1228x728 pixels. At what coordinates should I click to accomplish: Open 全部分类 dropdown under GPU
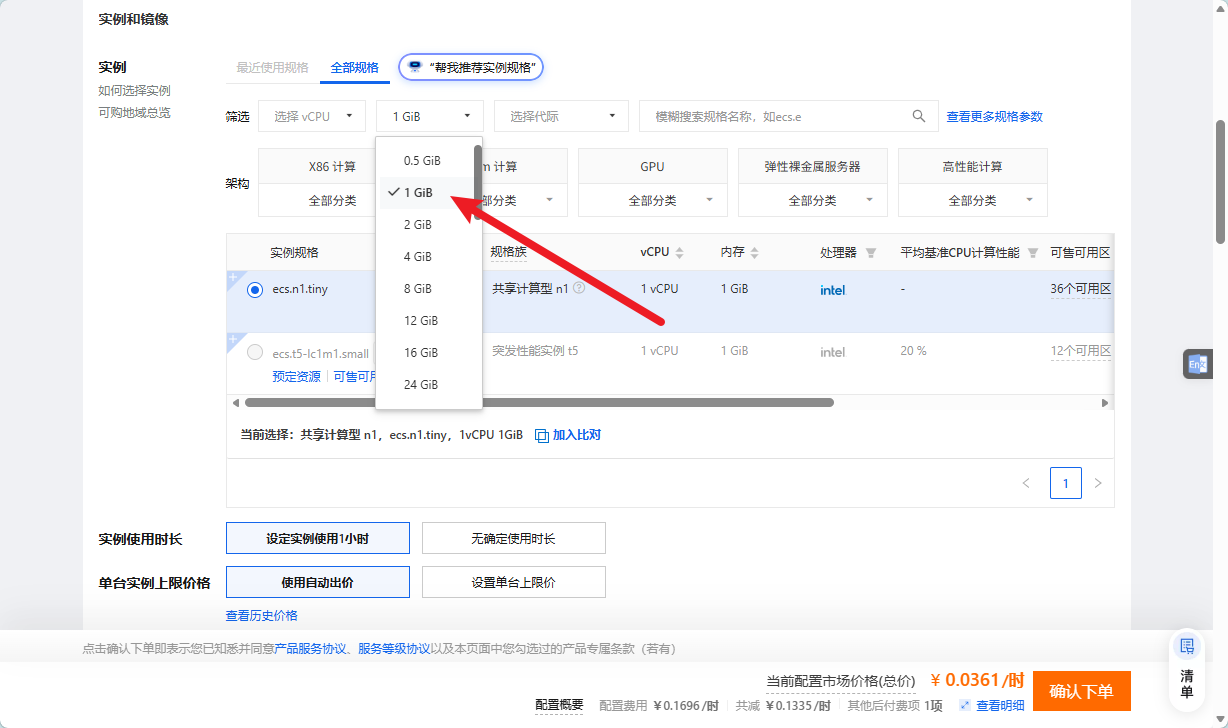pyautogui.click(x=653, y=201)
